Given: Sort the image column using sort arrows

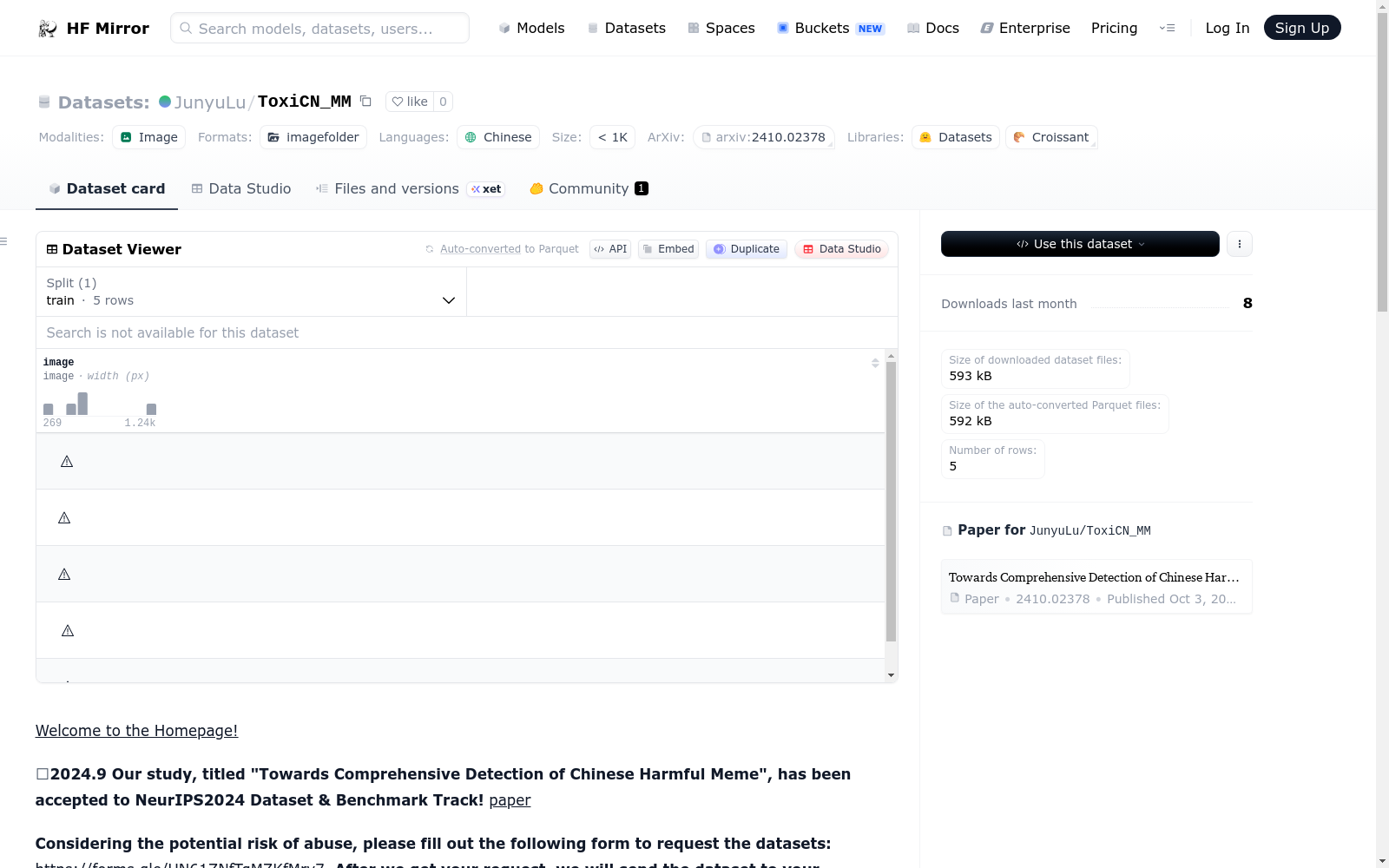Looking at the screenshot, I should [x=875, y=363].
